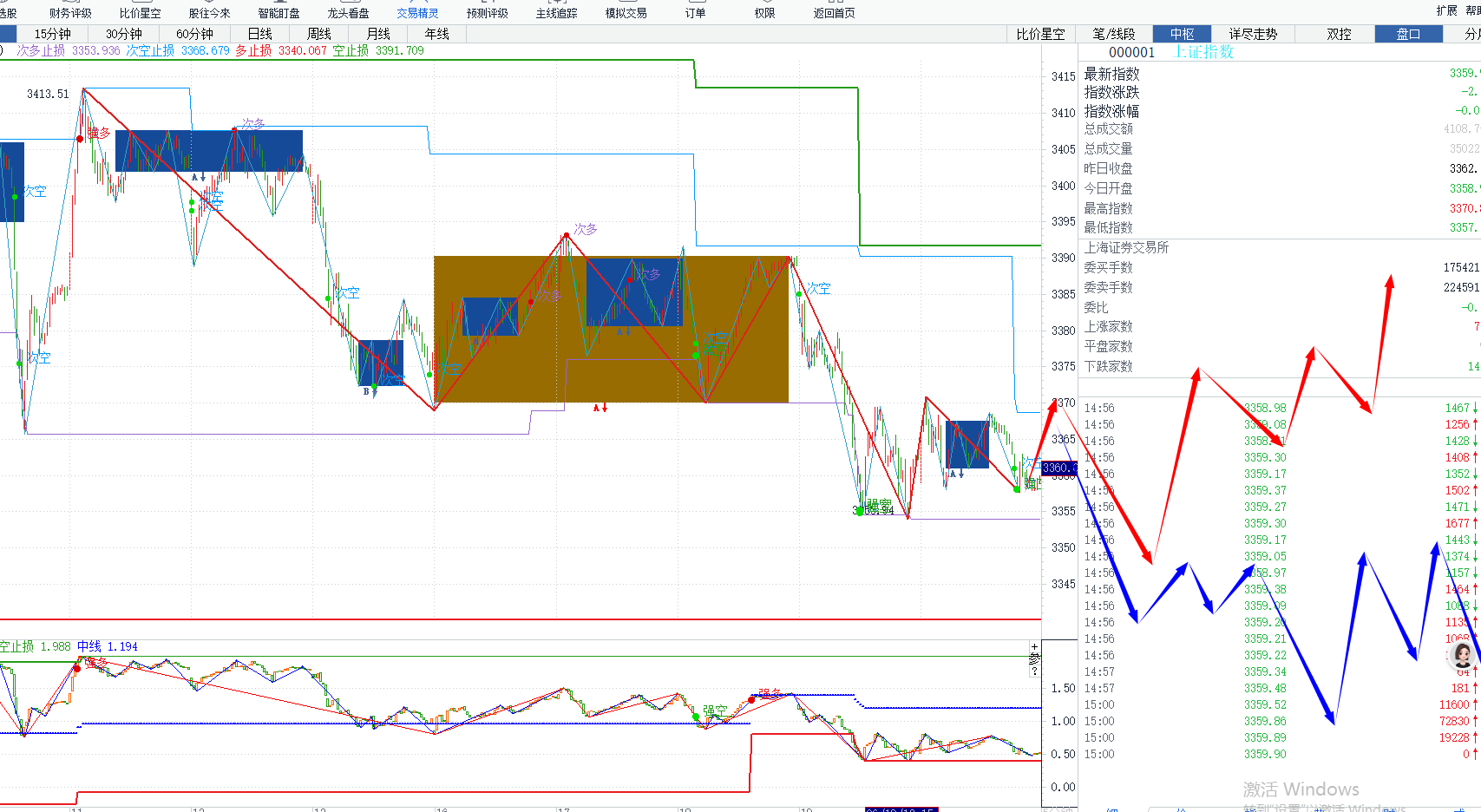1481x812 pixels.
Task: Click the 上证指数 name link
Action: pyautogui.click(x=1203, y=52)
